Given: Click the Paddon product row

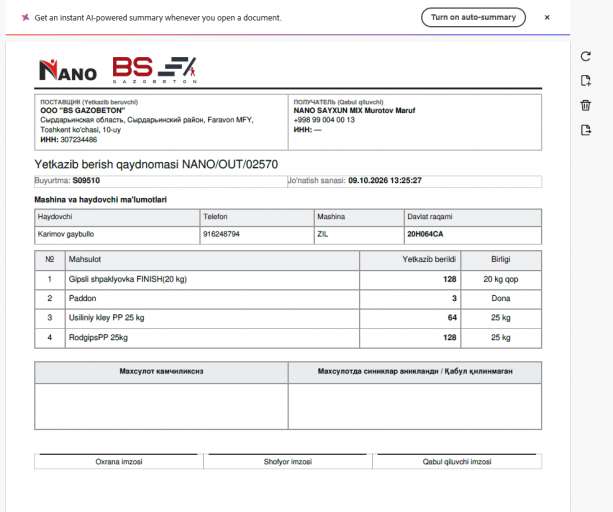Looking at the screenshot, I should click(x=288, y=299).
